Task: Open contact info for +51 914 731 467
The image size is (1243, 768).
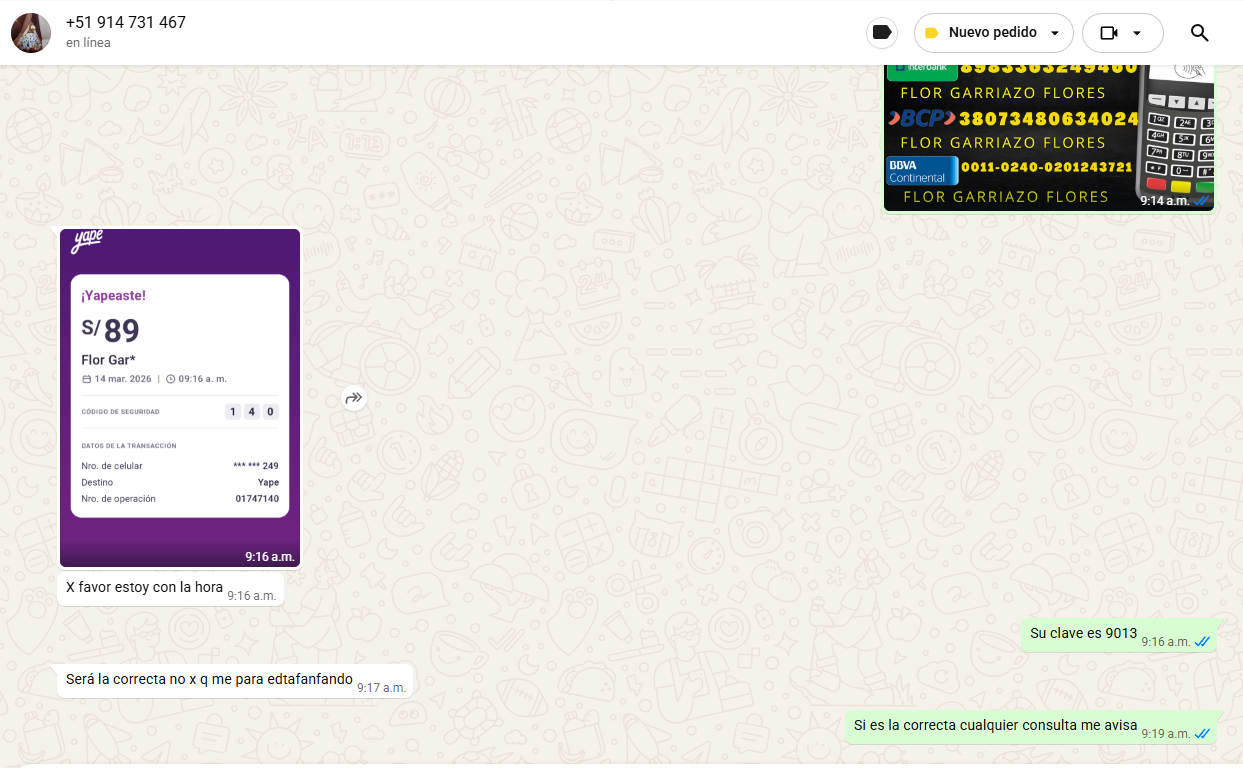Action: pyautogui.click(x=126, y=22)
